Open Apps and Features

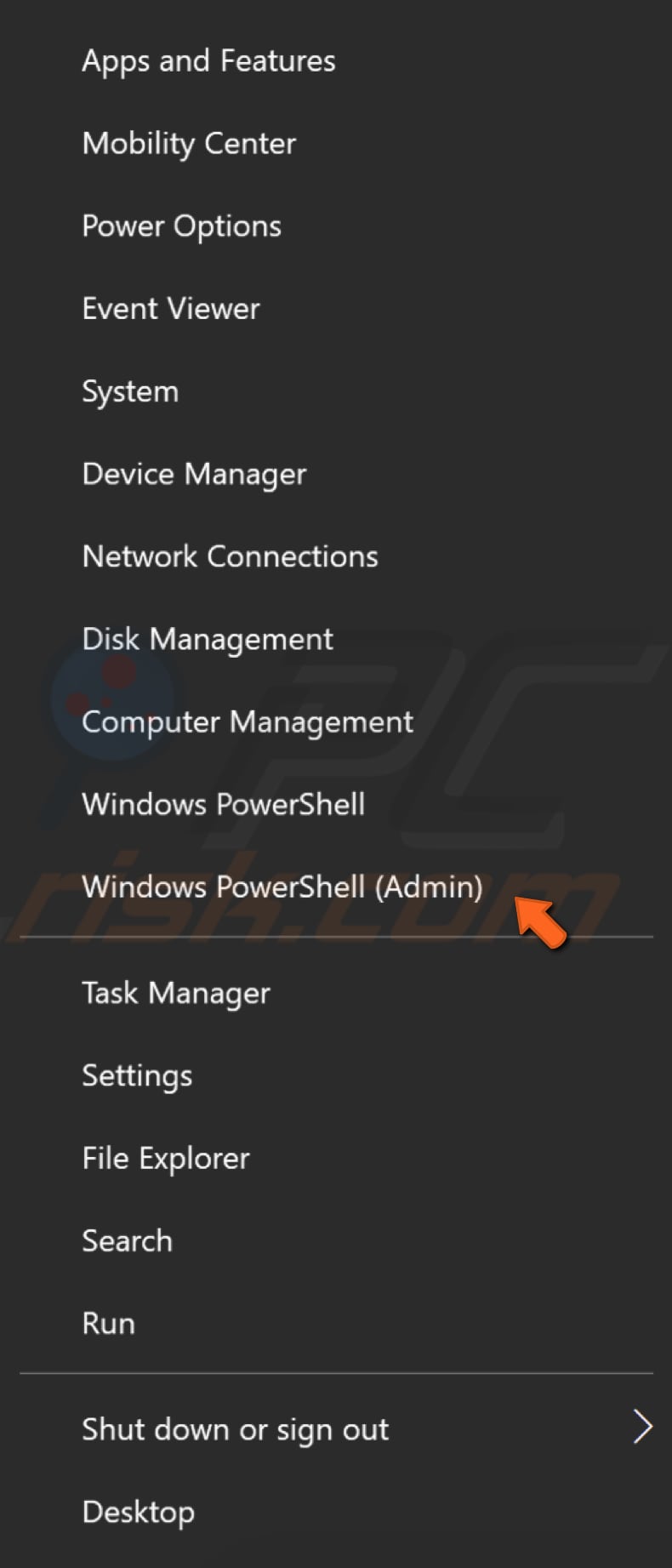coord(208,60)
